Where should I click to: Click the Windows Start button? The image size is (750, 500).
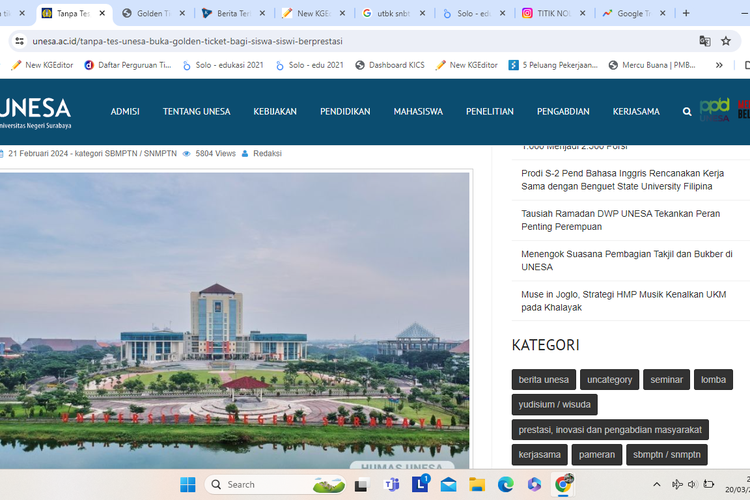(188, 485)
